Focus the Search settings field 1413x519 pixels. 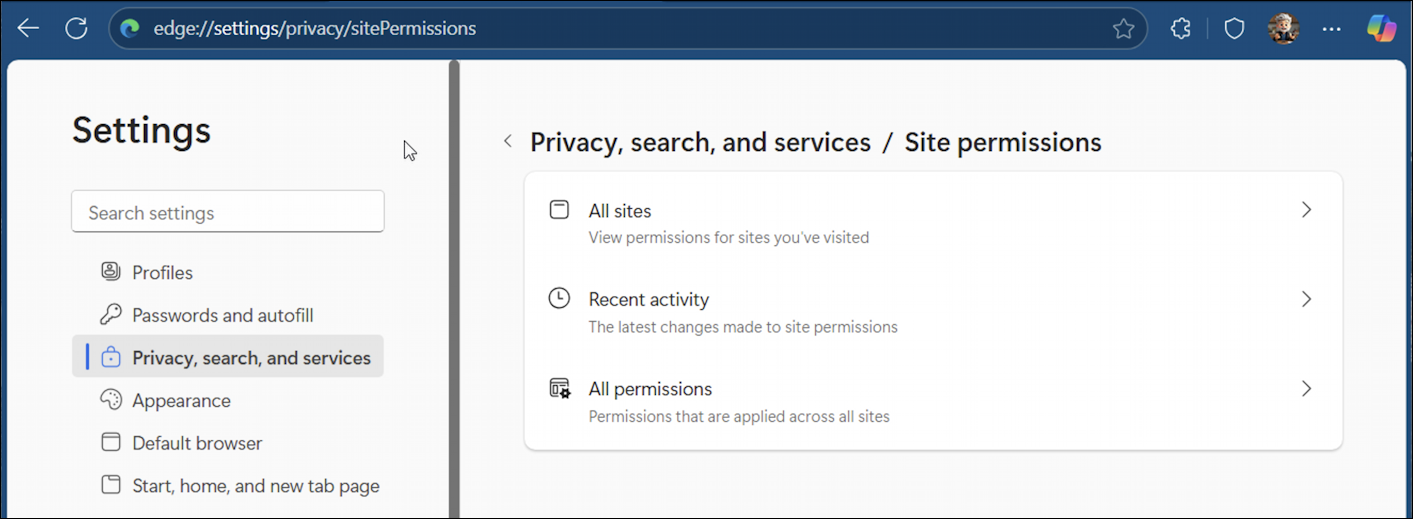pos(228,212)
